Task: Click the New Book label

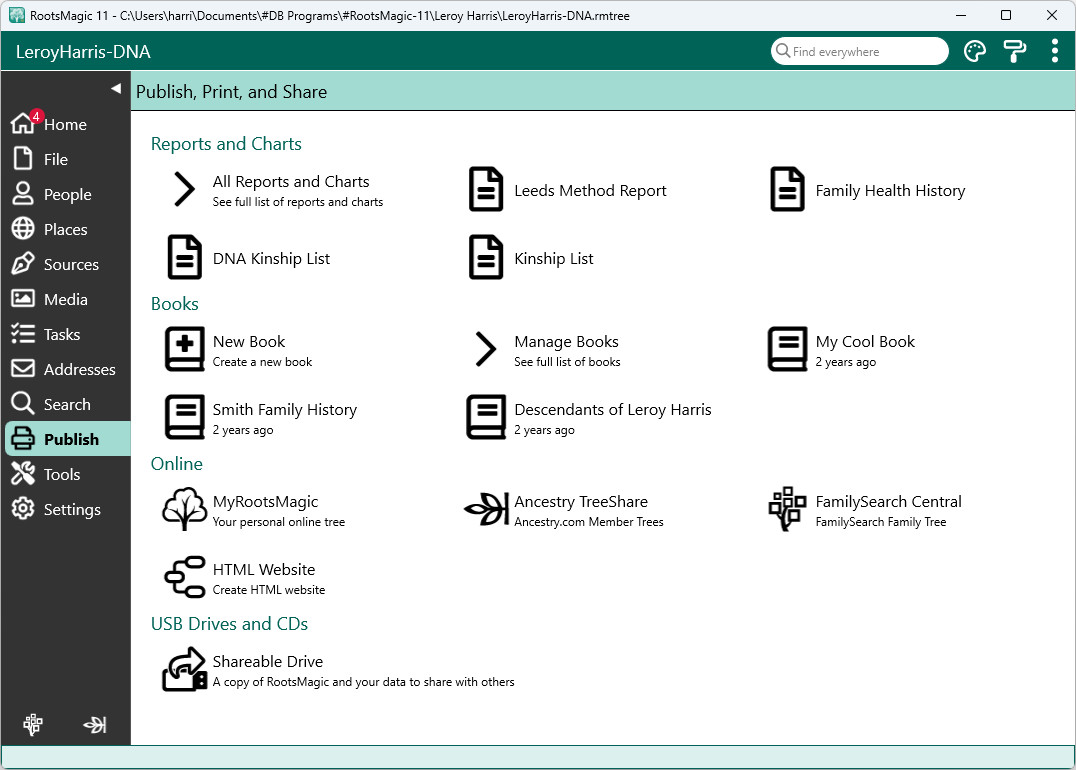Action: tap(248, 341)
